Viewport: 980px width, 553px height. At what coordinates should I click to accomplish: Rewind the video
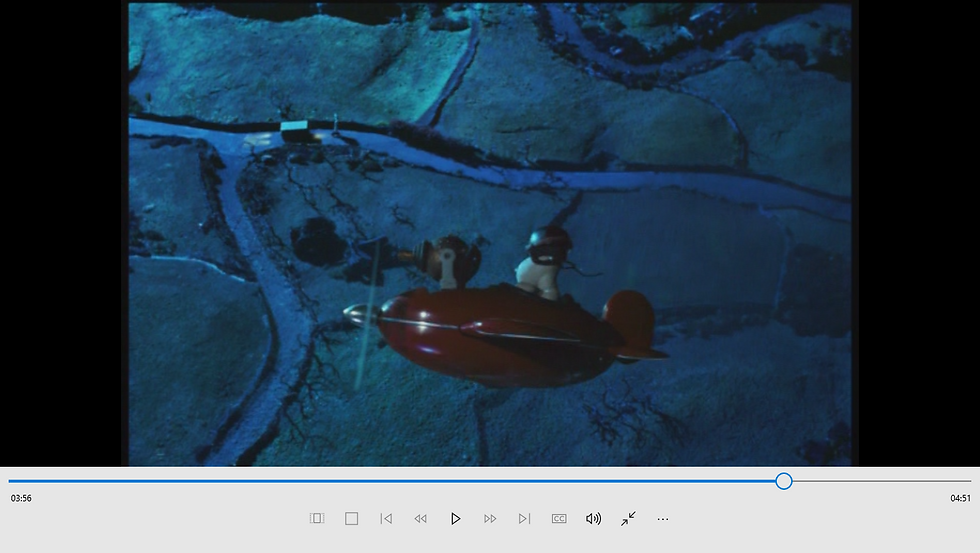tap(421, 519)
